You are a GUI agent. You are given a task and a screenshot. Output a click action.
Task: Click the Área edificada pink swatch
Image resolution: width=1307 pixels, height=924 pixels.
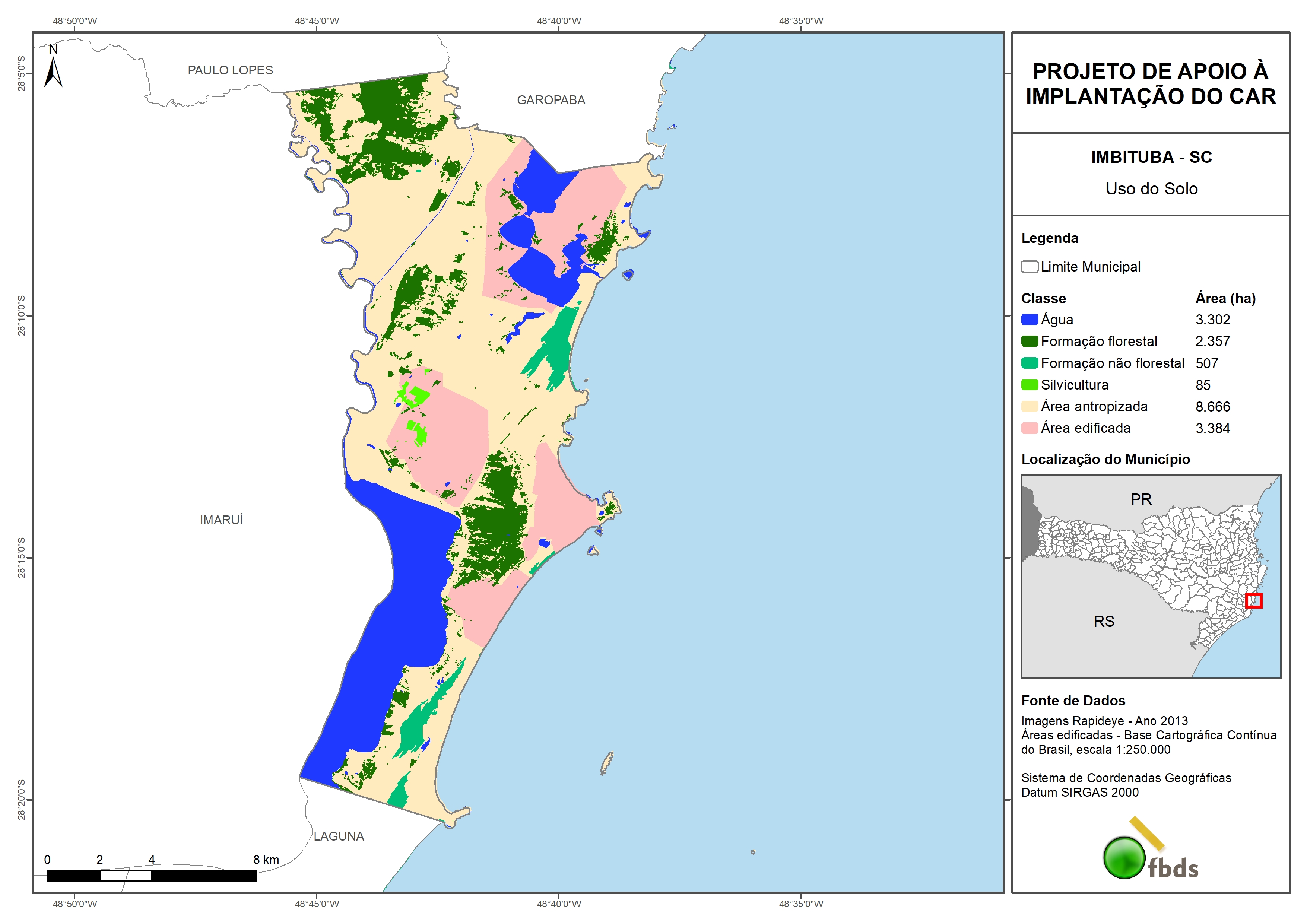(1029, 428)
